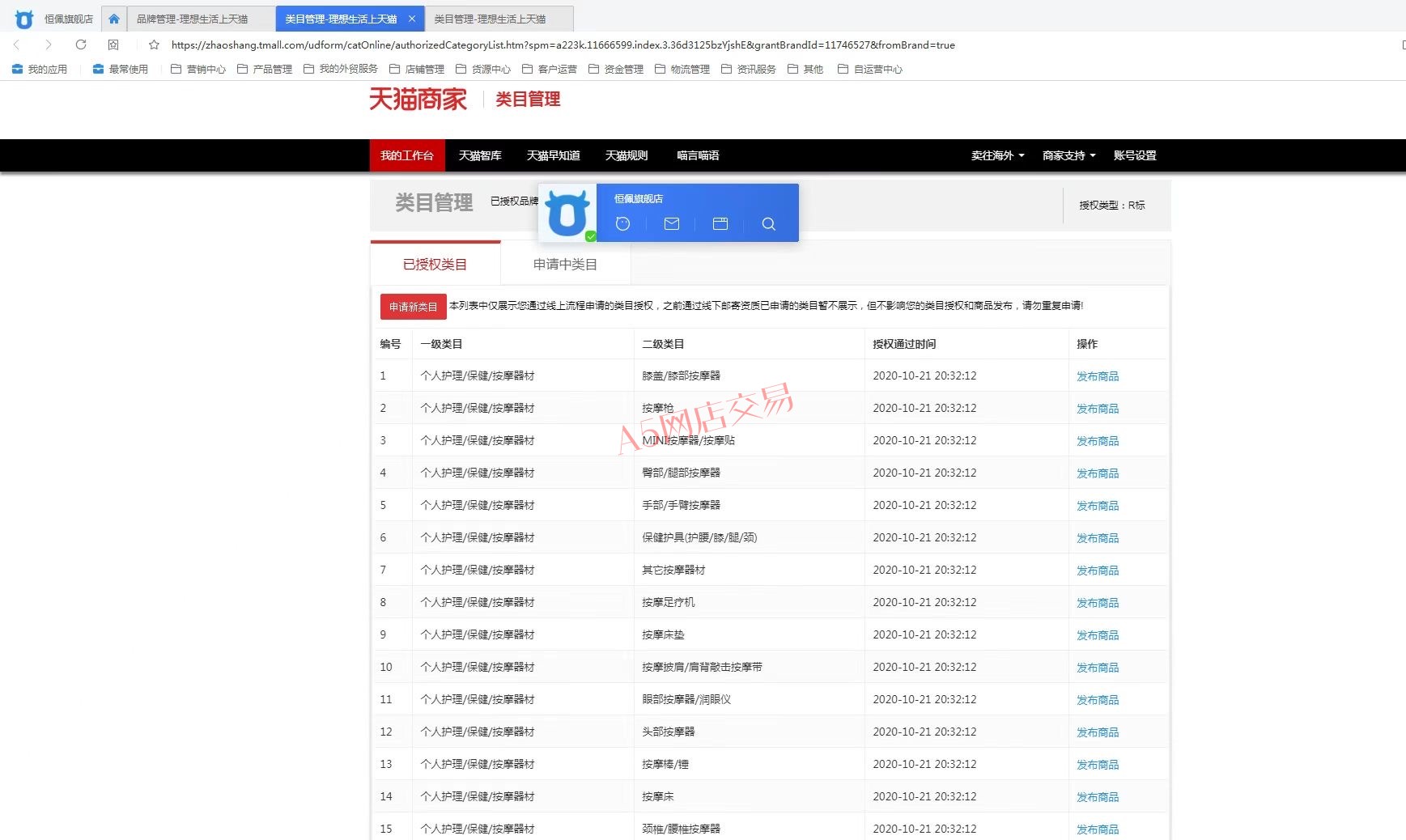This screenshot has height=840, width=1406.
Task: Click smiley icon in shop popup
Action: [622, 224]
